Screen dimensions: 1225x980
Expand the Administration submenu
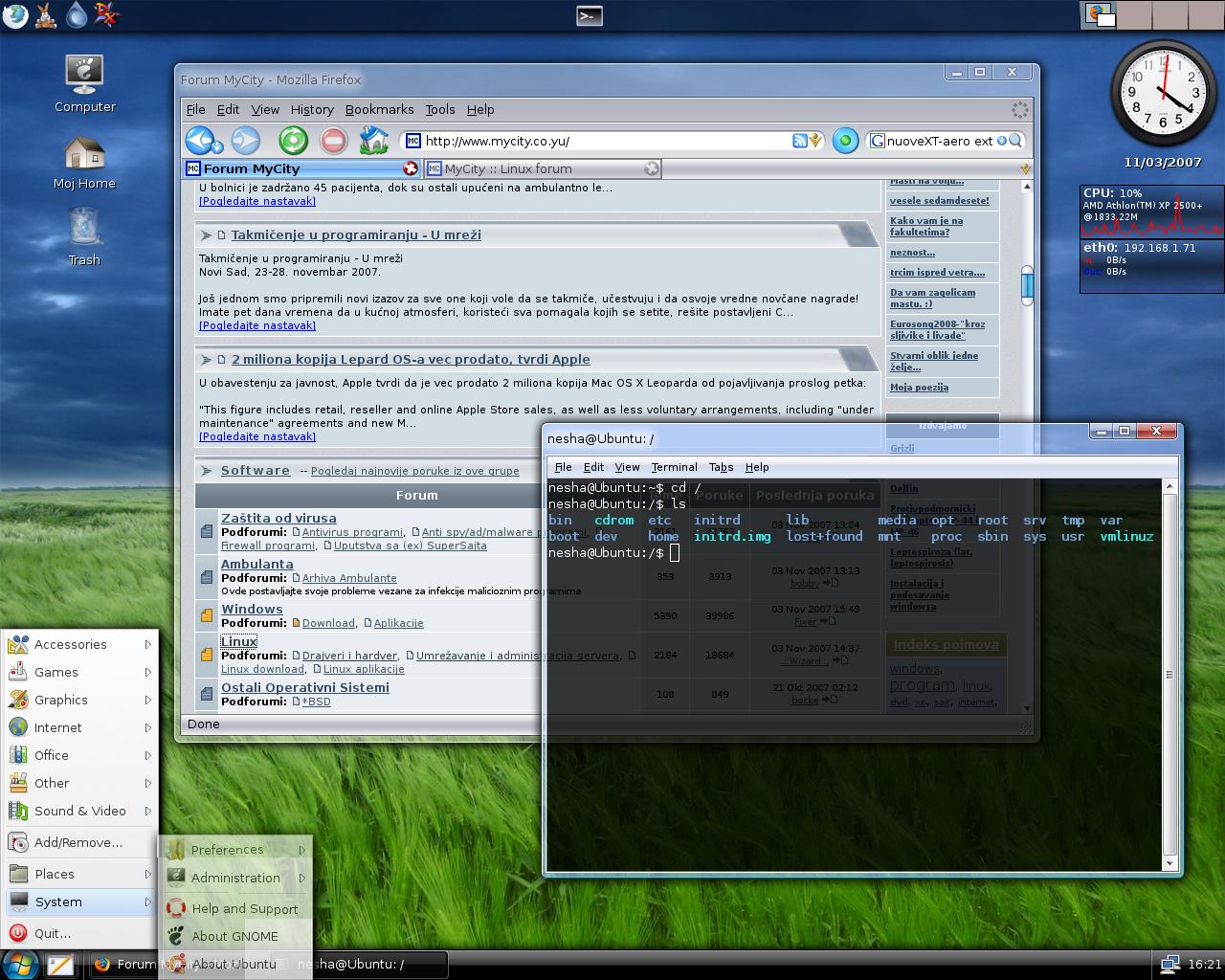coord(235,878)
